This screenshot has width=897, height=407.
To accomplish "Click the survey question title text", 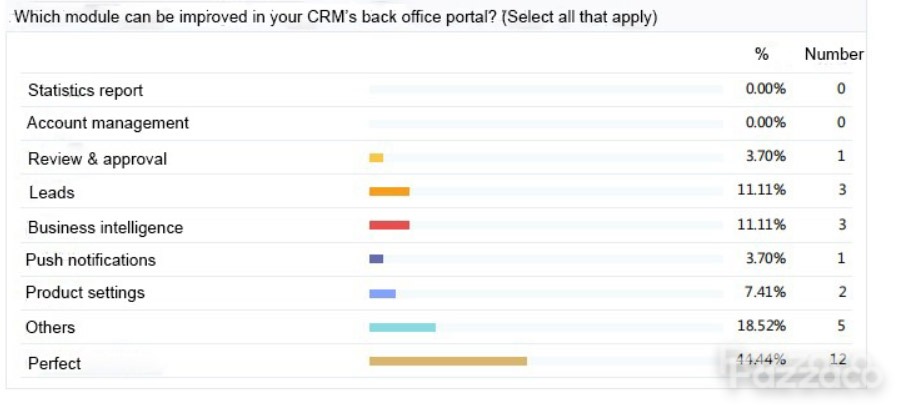I will tap(335, 17).
